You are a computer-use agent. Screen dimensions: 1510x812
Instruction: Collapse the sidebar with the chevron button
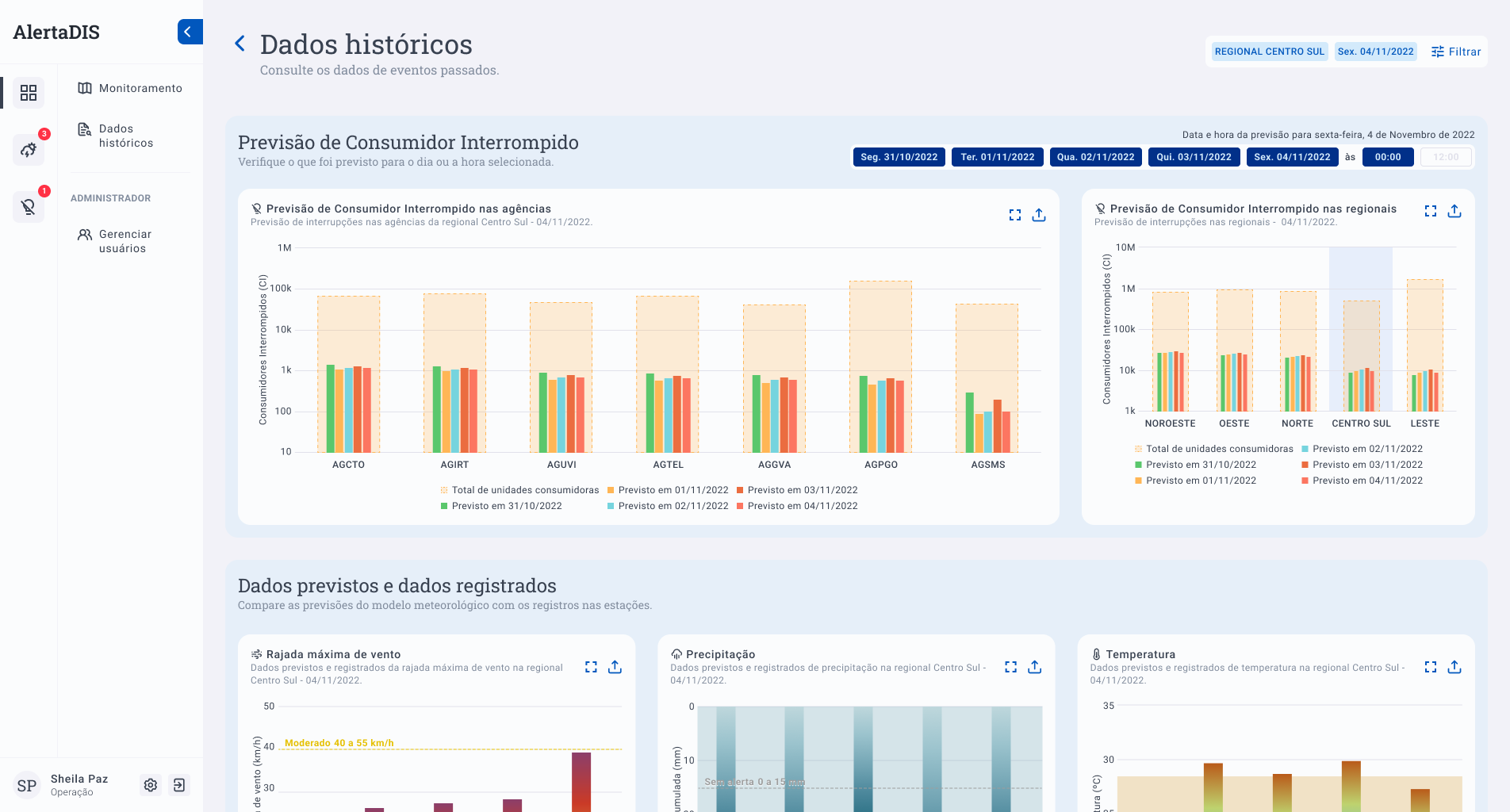[189, 32]
